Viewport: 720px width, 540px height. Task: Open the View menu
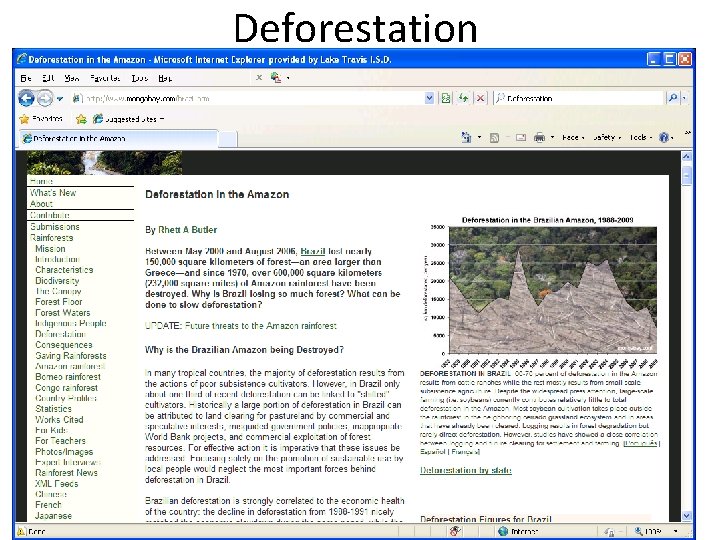tap(72, 78)
